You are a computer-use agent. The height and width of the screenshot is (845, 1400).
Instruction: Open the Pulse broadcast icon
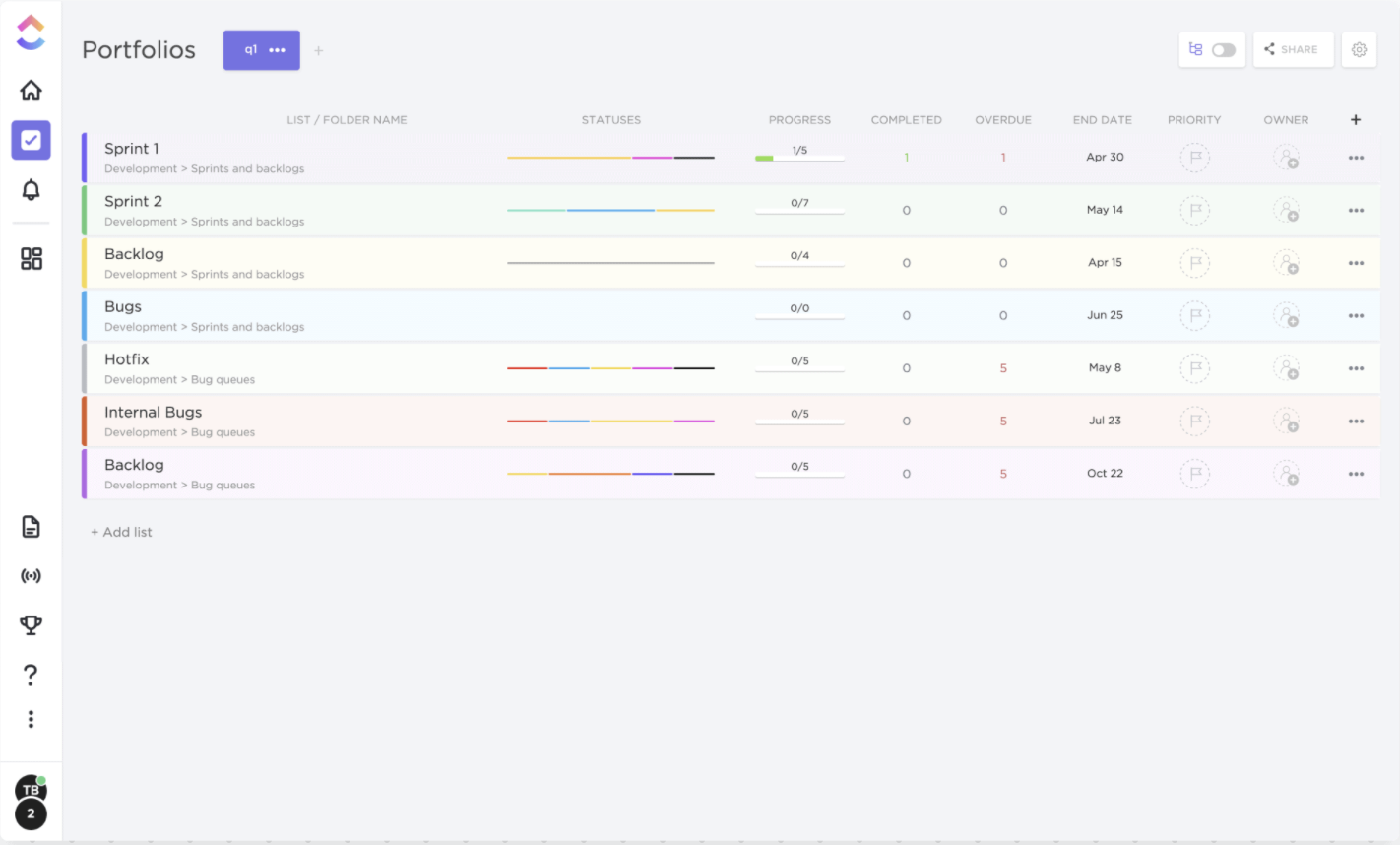click(31, 576)
